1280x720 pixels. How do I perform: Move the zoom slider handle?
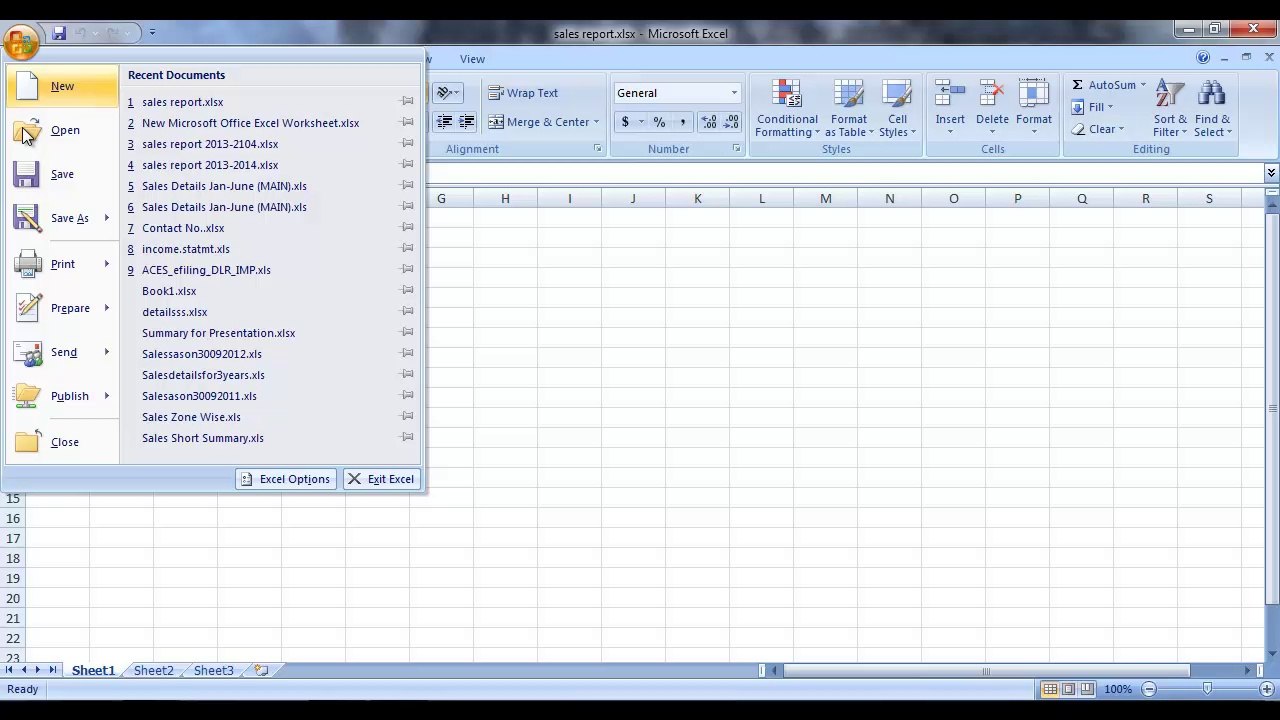tap(1207, 689)
